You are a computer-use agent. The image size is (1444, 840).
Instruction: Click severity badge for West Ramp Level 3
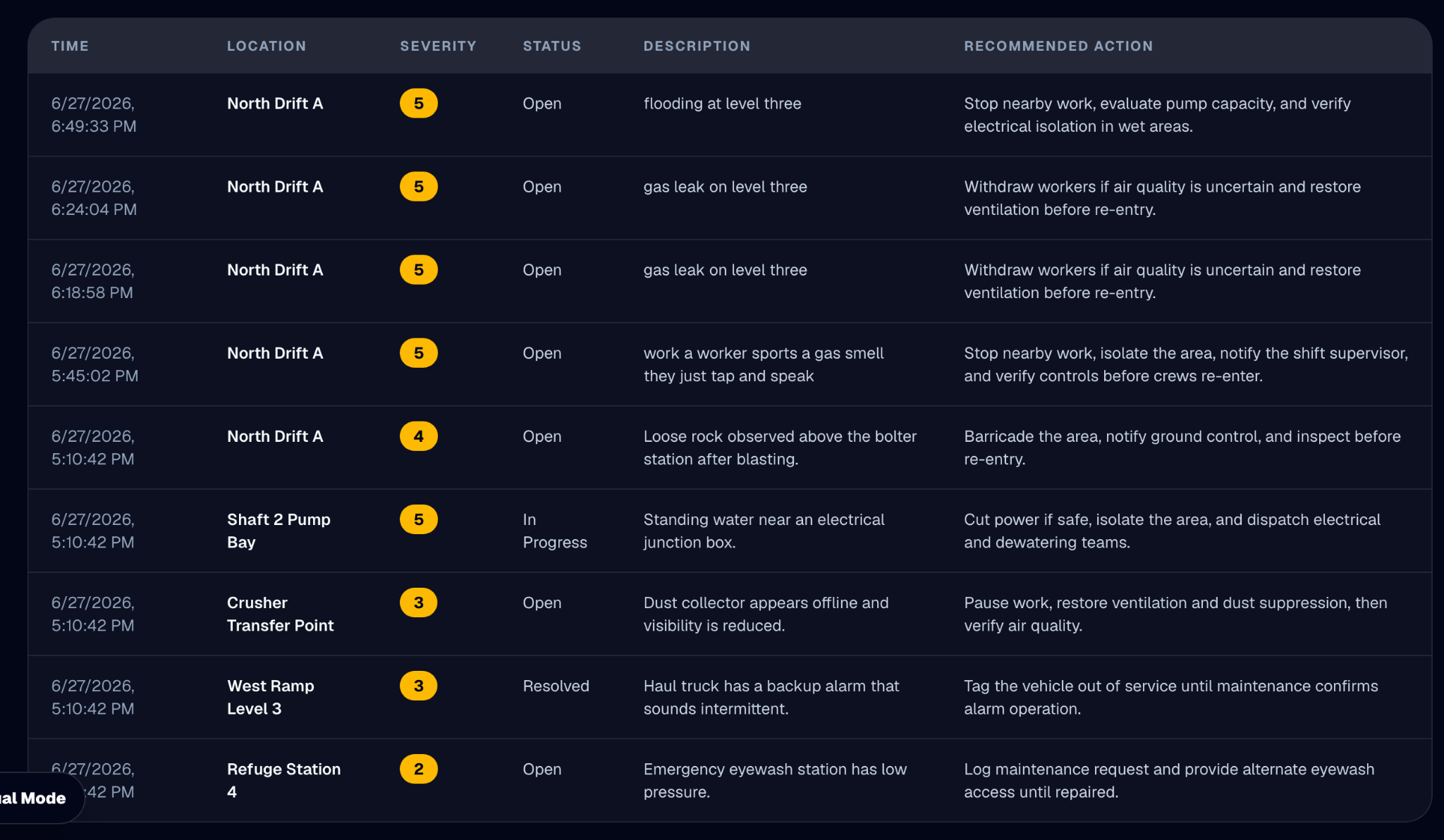[x=419, y=686]
